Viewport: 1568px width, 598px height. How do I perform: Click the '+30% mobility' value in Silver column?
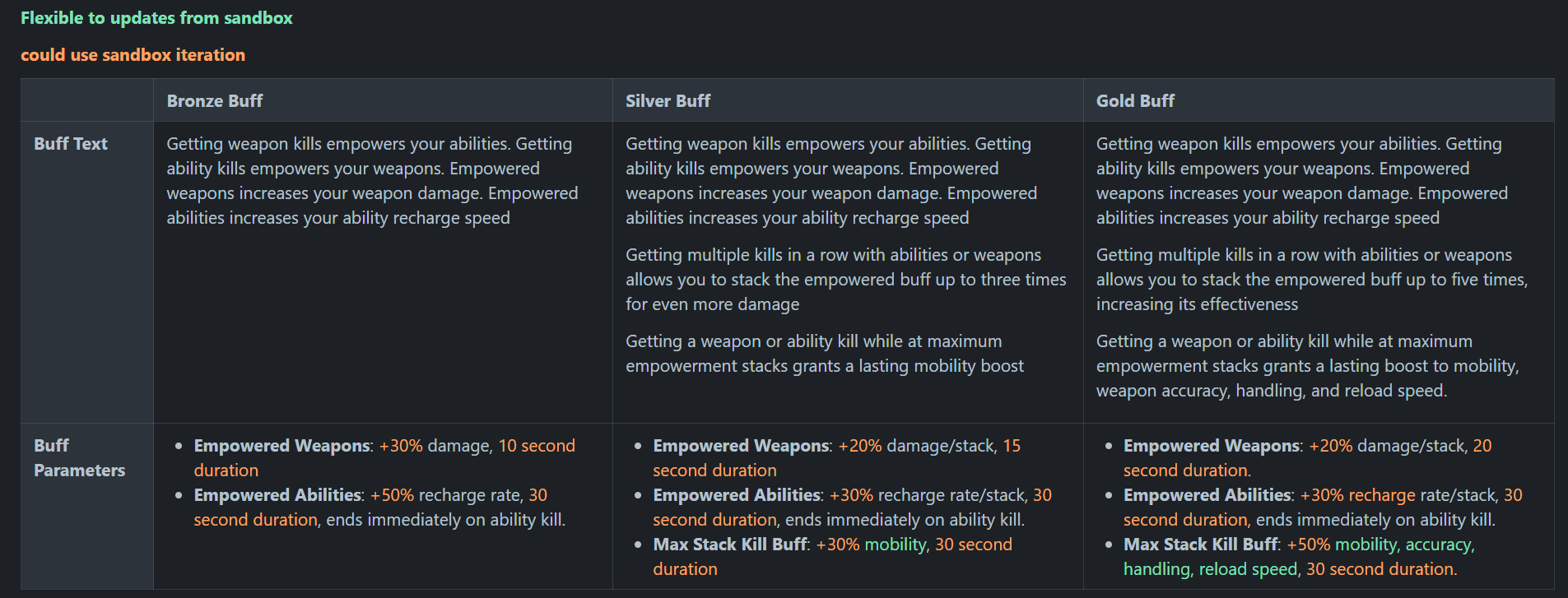pyautogui.click(x=871, y=544)
